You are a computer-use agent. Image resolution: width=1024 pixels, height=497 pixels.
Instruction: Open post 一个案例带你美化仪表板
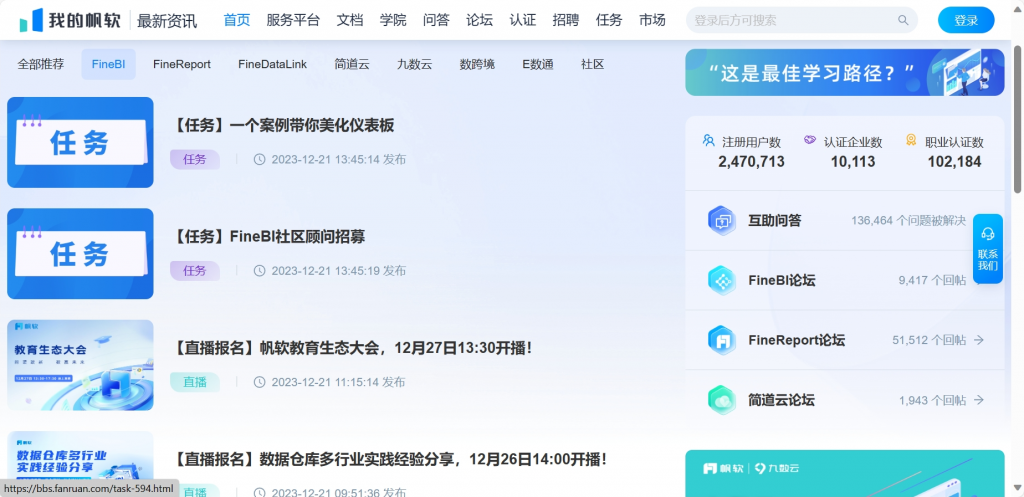click(x=281, y=125)
